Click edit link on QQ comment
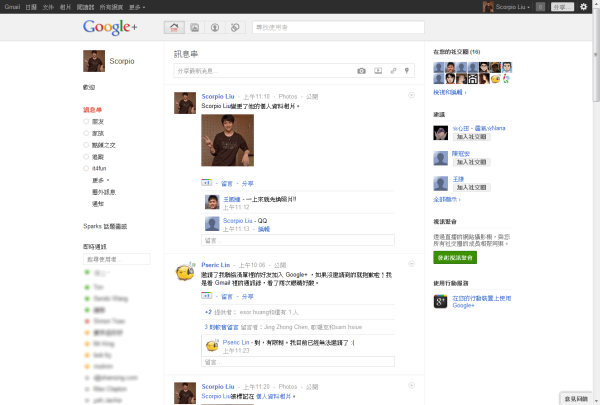 [264, 229]
